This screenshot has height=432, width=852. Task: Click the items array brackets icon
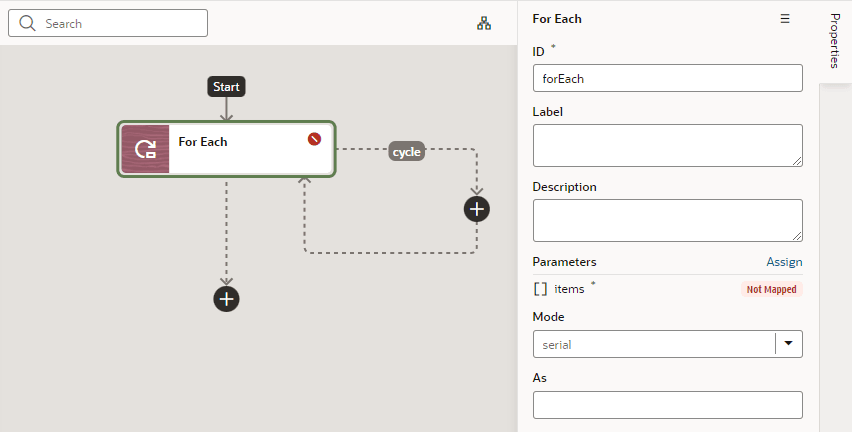click(x=540, y=289)
